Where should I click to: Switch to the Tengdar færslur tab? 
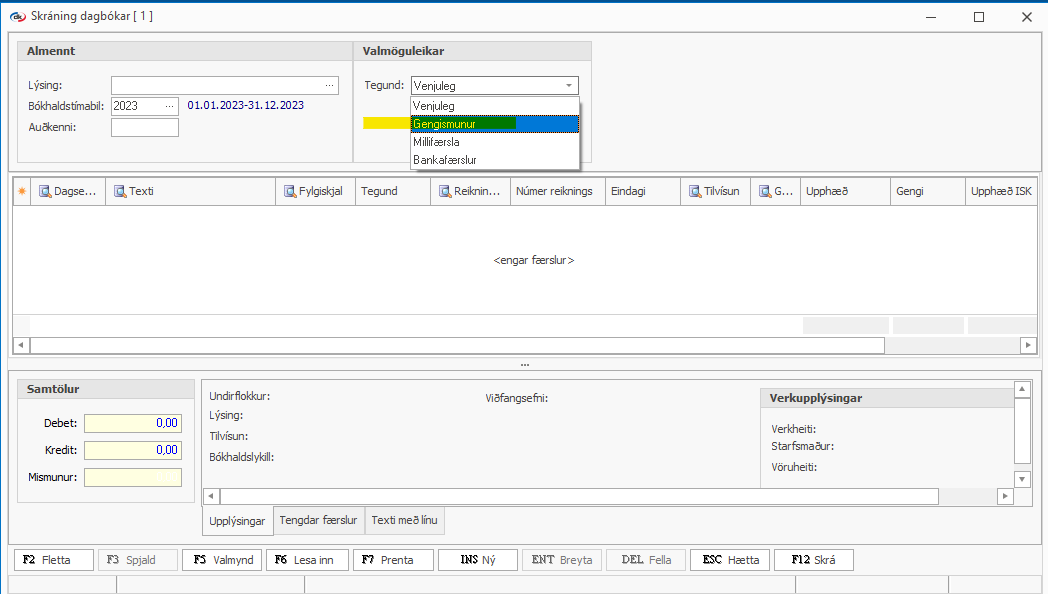pos(318,520)
